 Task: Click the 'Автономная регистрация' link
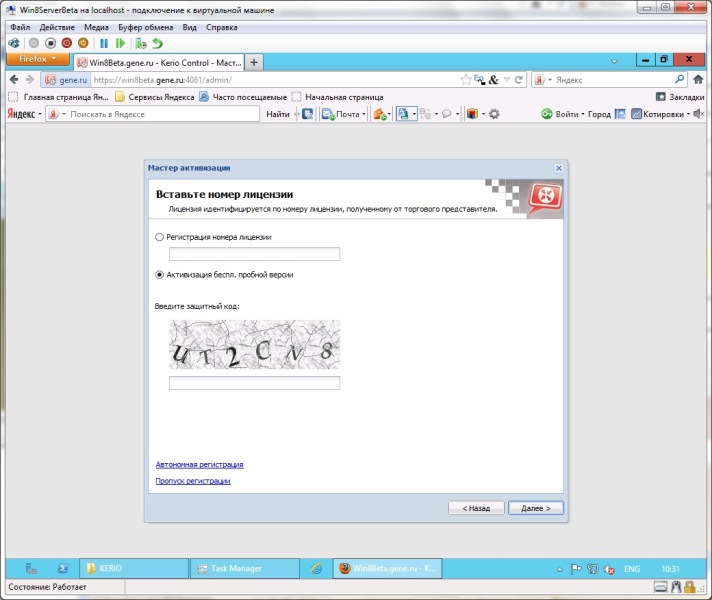pos(199,465)
